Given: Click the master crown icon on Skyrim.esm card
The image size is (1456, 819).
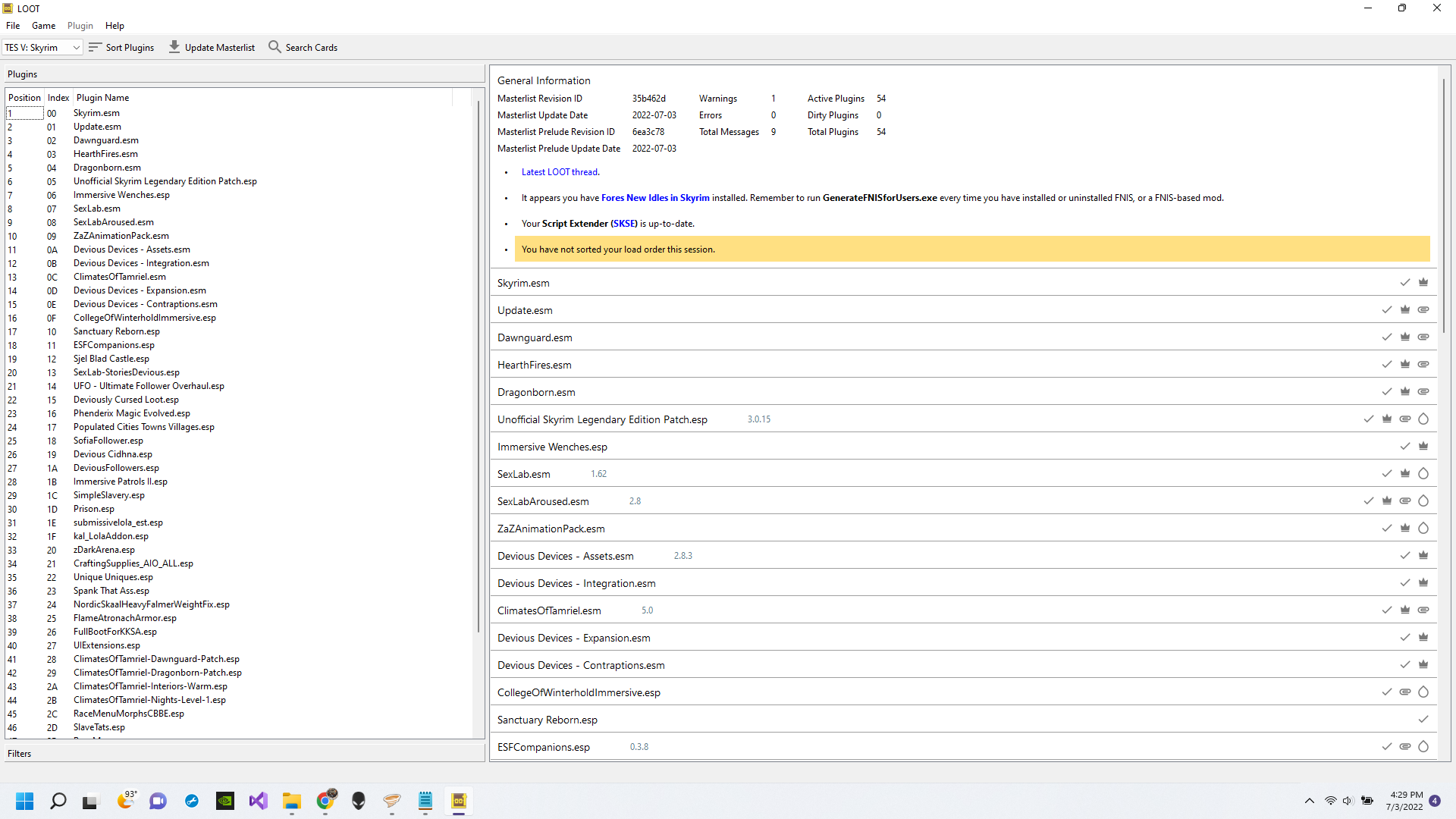Looking at the screenshot, I should pyautogui.click(x=1423, y=283).
